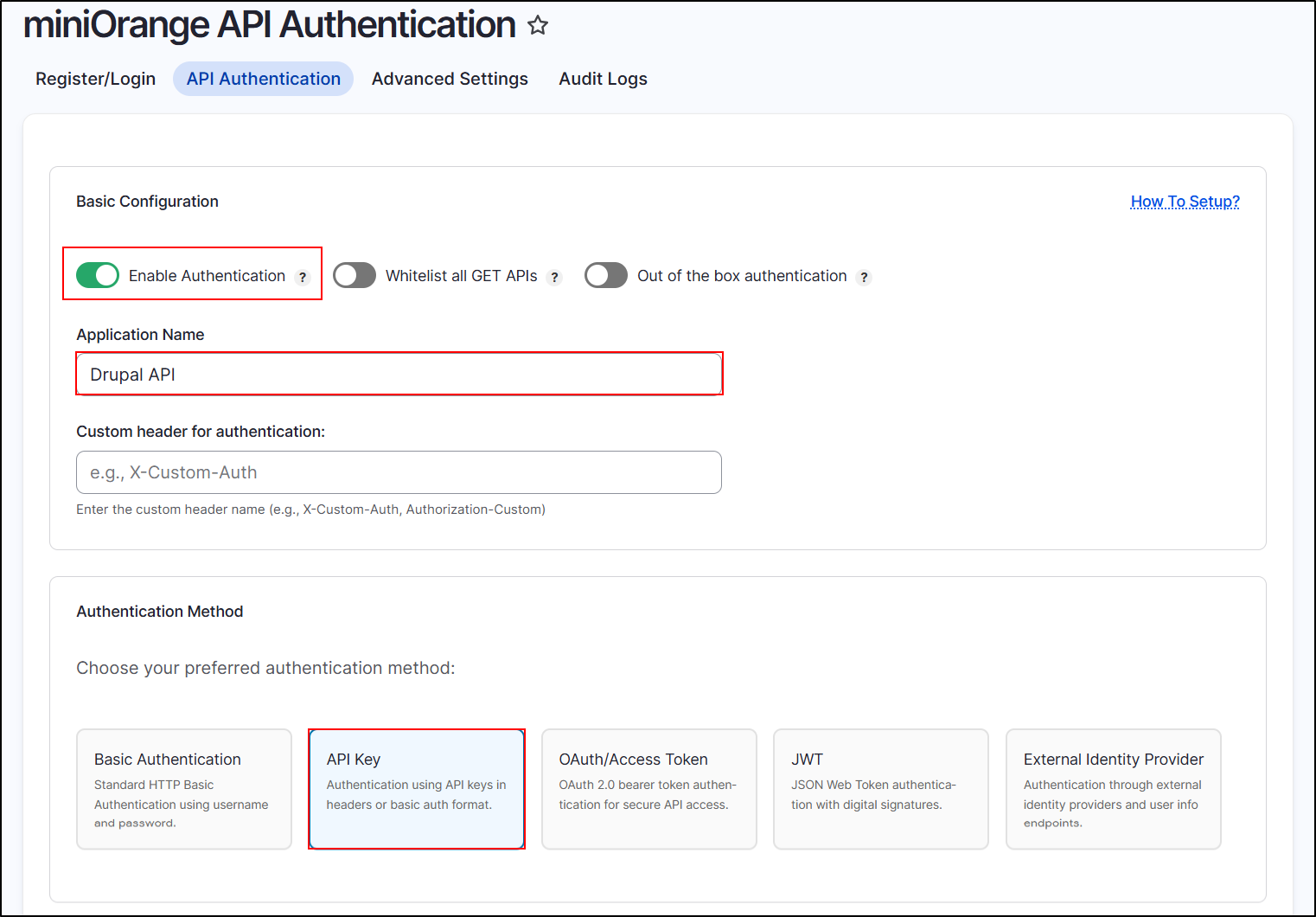Open the Advanced Settings tab
Viewport: 1316px width, 917px height.
[450, 79]
